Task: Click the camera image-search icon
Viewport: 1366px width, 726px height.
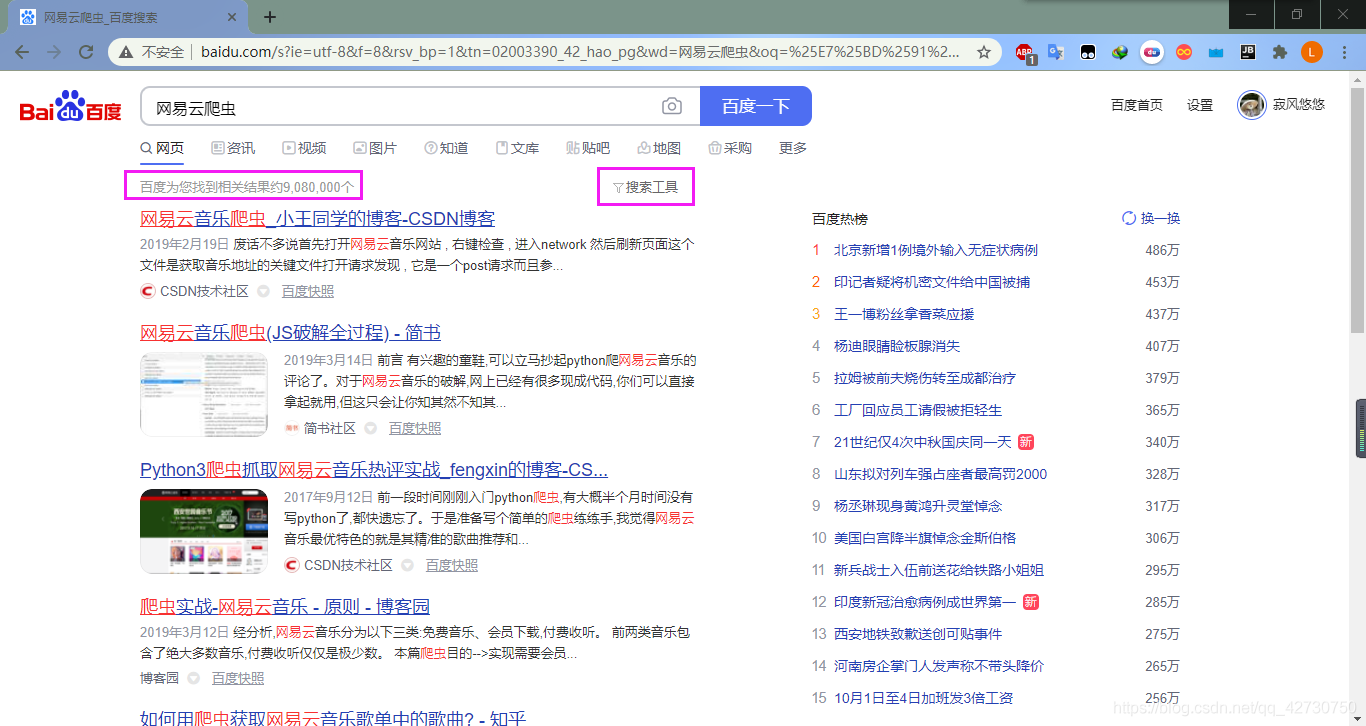Action: pos(672,107)
